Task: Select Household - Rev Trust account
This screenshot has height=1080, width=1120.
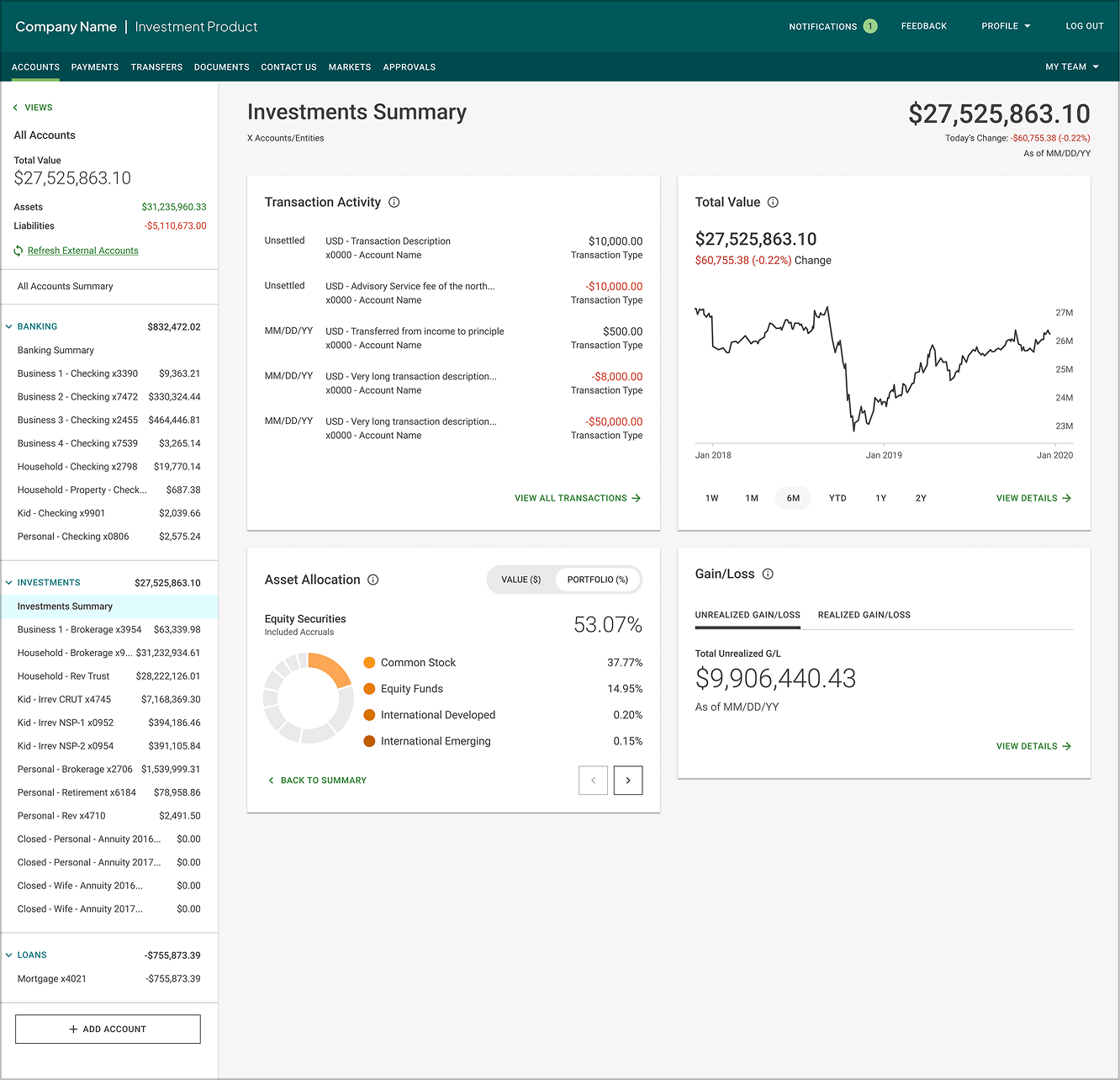Action: click(x=109, y=676)
